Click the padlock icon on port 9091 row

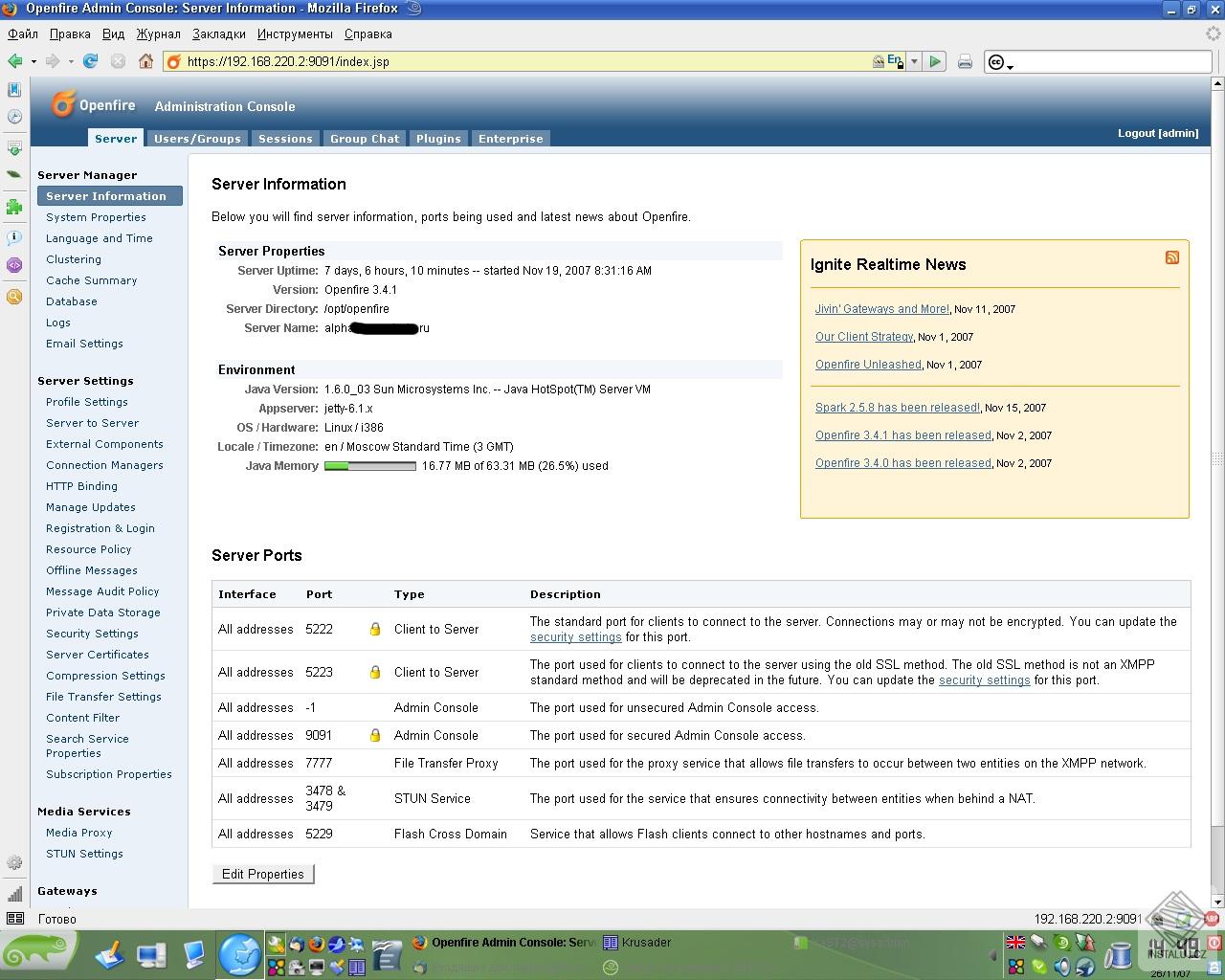pos(375,735)
